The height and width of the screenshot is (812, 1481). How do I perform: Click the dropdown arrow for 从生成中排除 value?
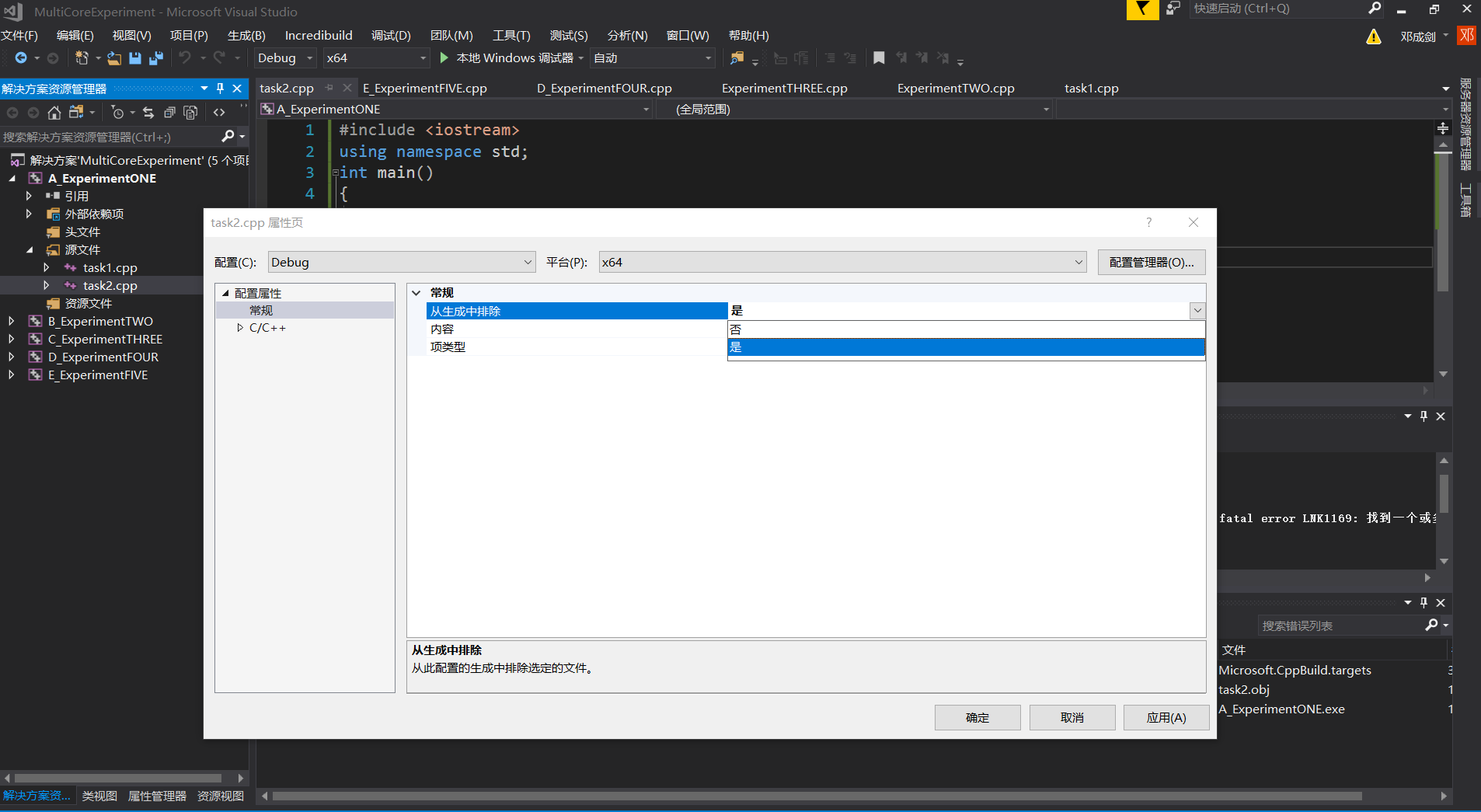coord(1197,311)
